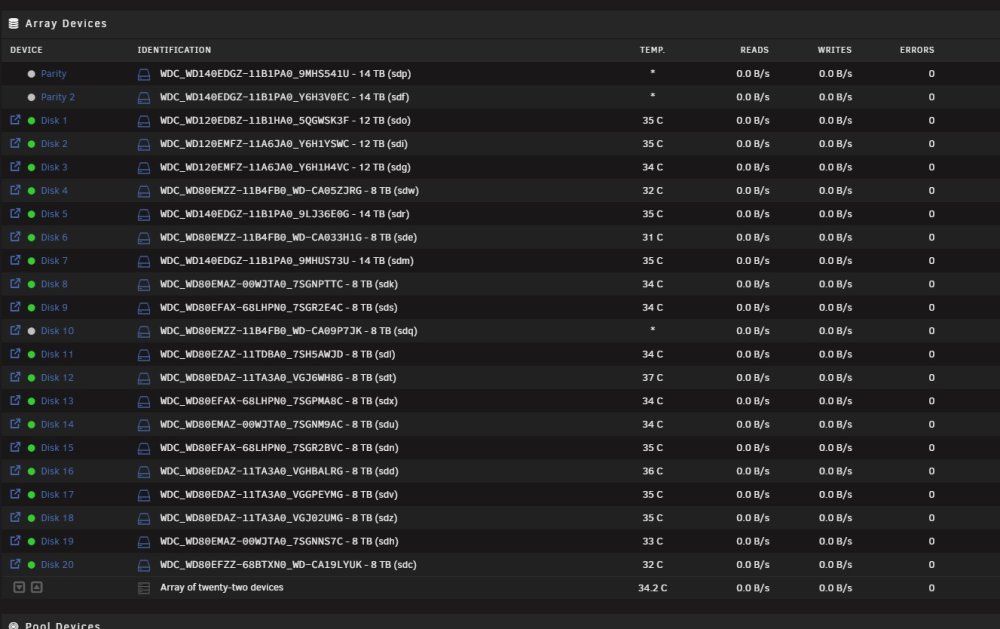1000x629 pixels.
Task: Open the Disk 1 settings link
Action: (54, 120)
